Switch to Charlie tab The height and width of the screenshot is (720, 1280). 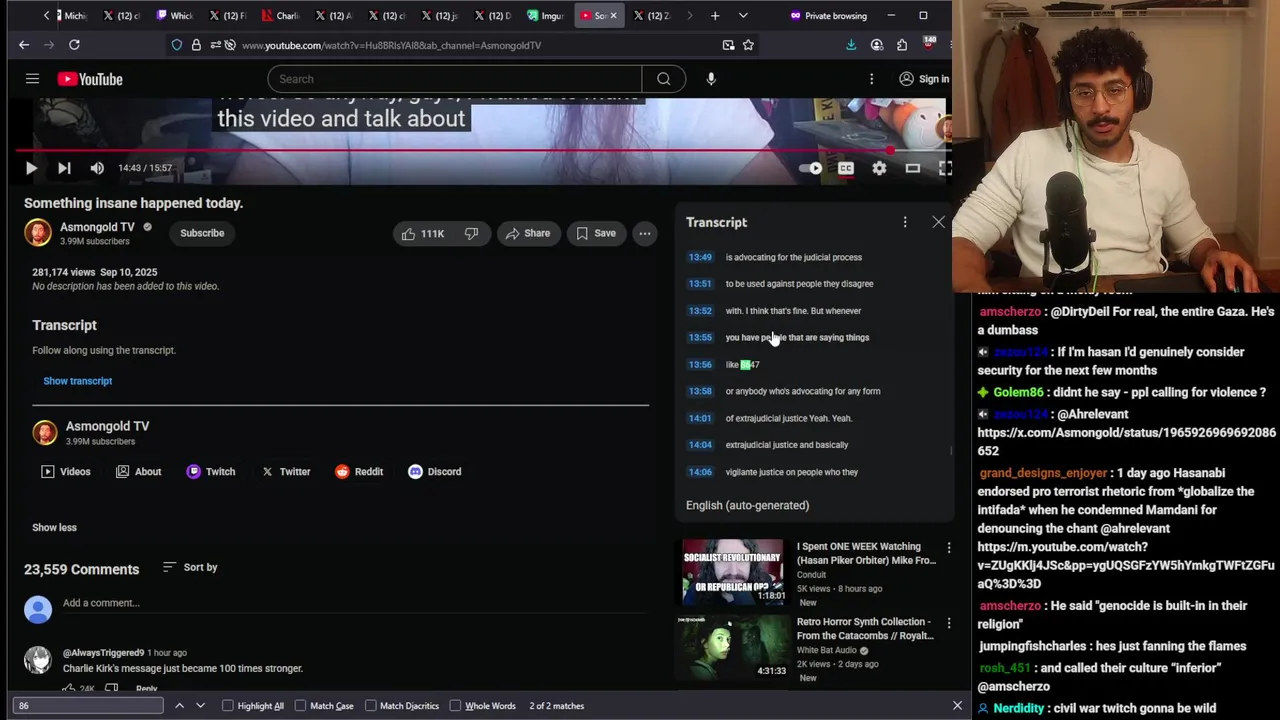(x=280, y=16)
